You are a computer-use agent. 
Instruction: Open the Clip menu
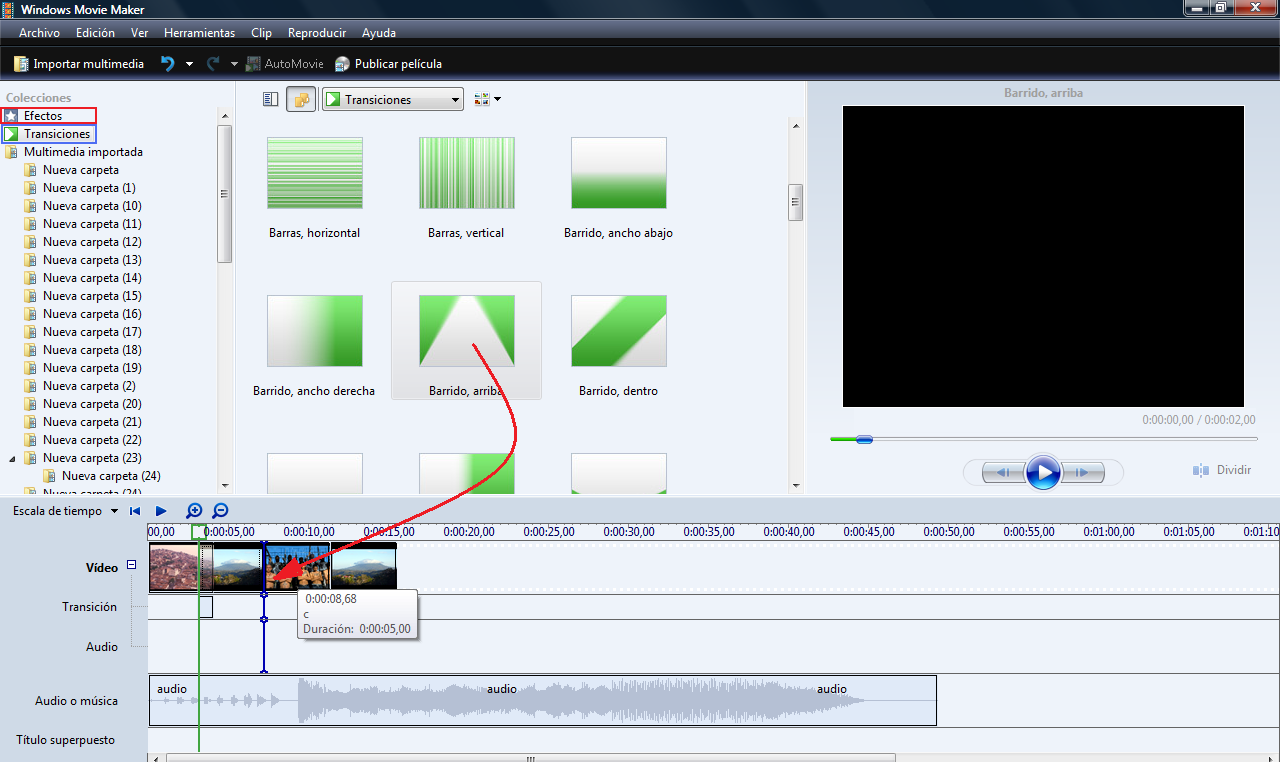click(261, 33)
